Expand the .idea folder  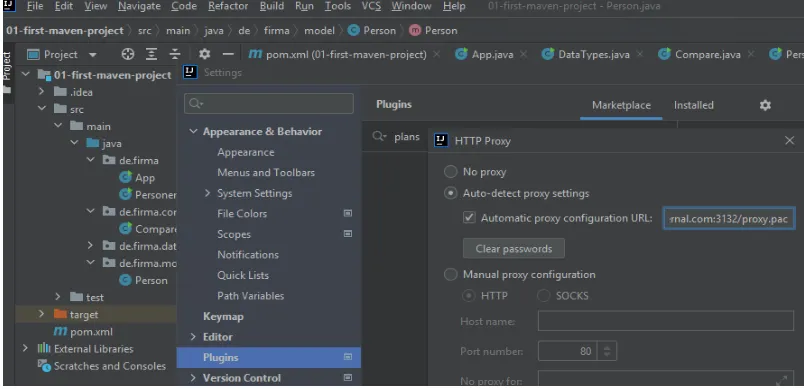(x=42, y=92)
